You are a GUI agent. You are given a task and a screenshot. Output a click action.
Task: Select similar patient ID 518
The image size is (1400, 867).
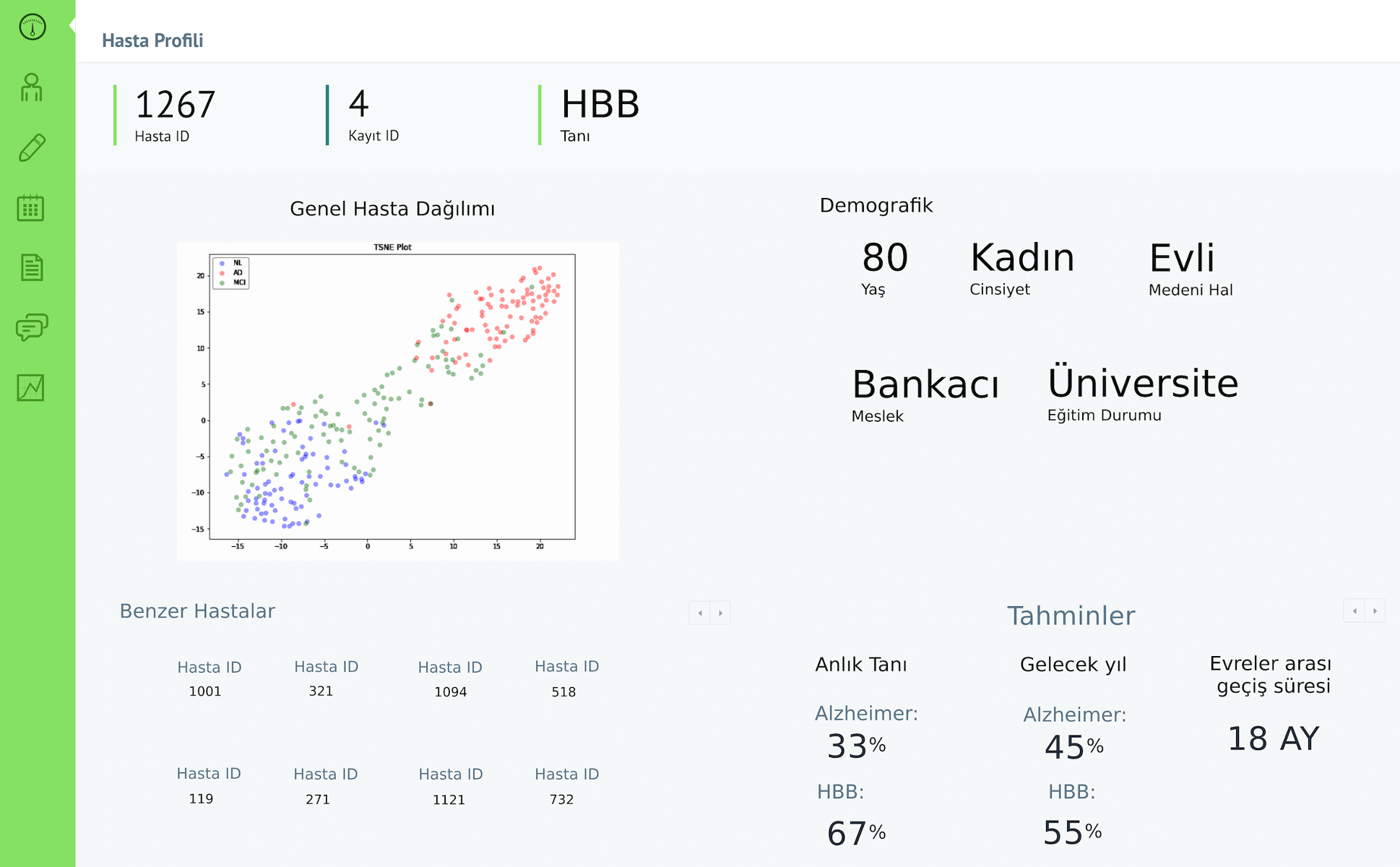(563, 692)
